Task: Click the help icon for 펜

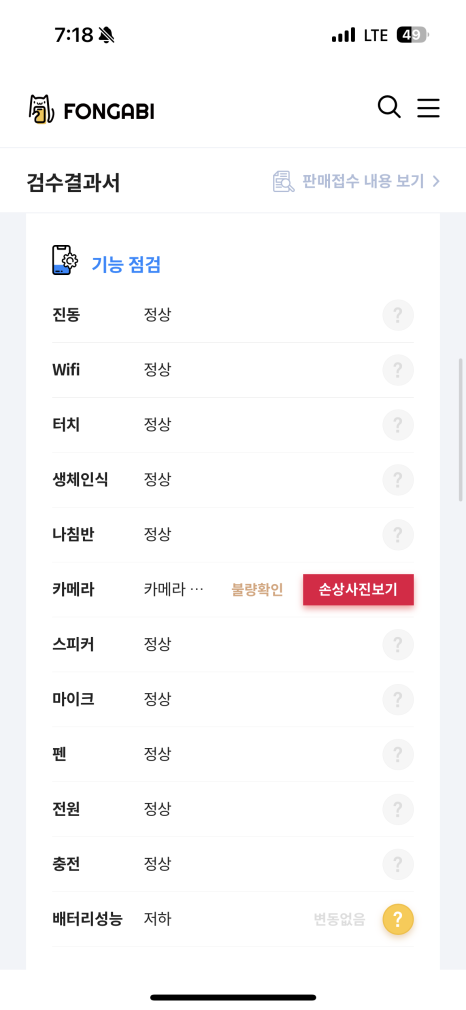Action: tap(398, 754)
